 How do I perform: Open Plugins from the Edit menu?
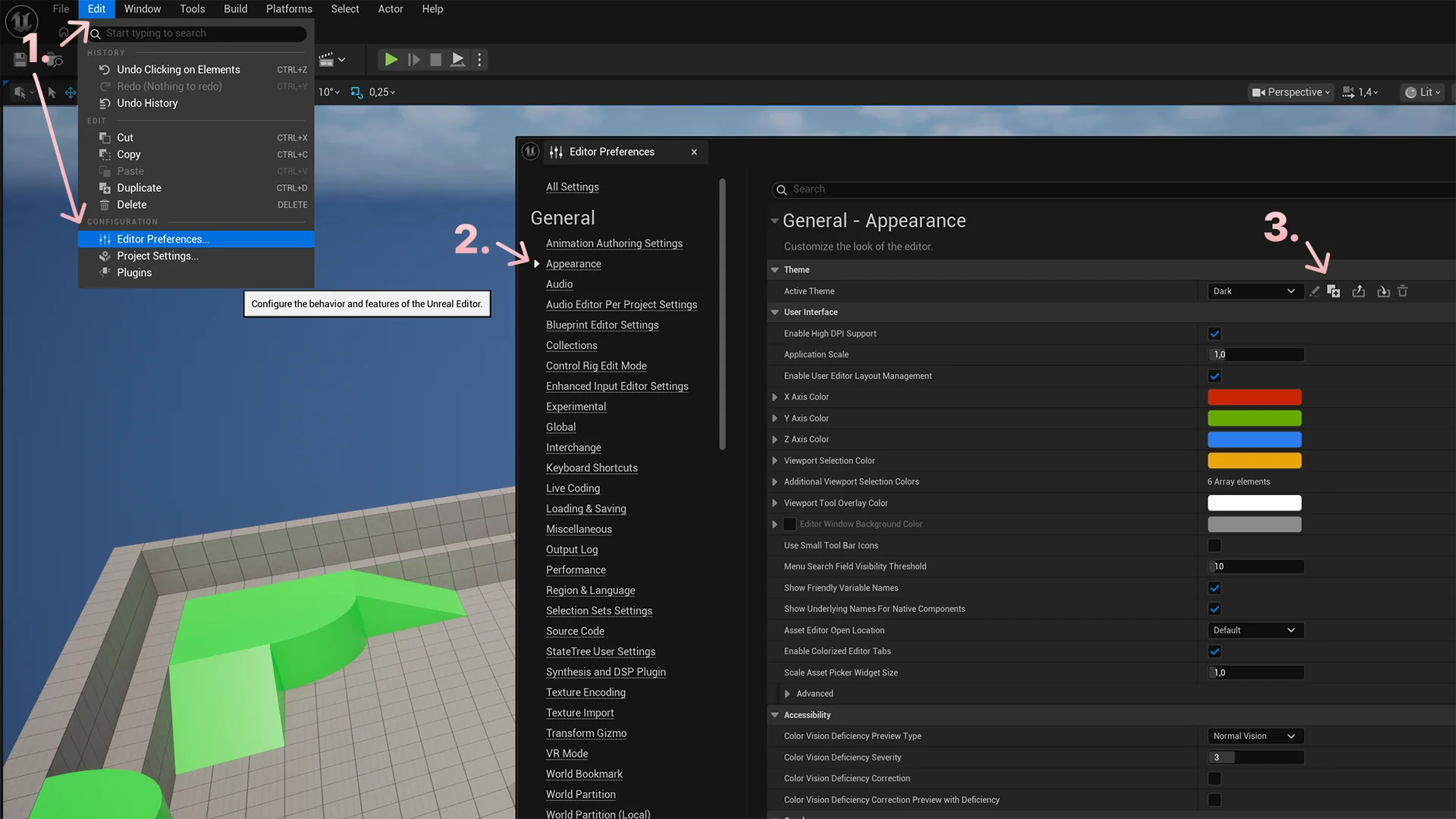196,272
